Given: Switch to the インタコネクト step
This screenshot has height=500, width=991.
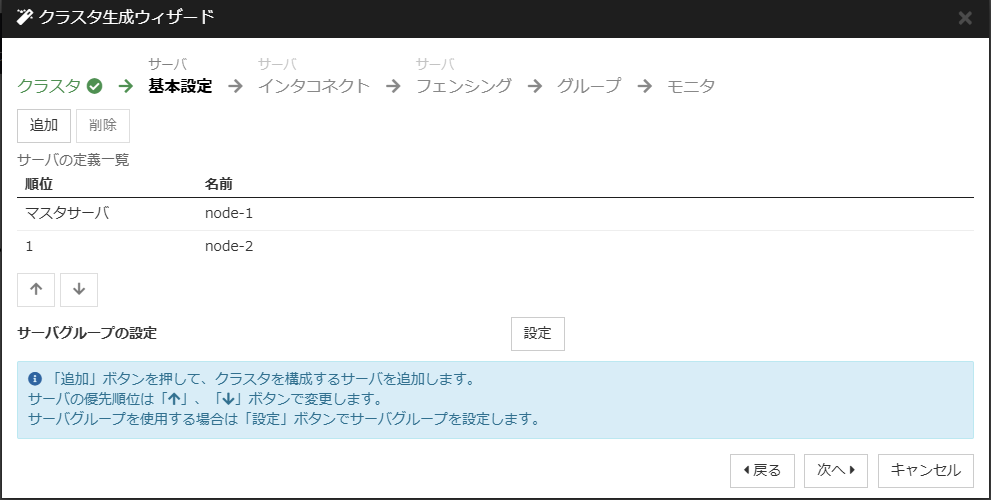Looking at the screenshot, I should [x=314, y=86].
